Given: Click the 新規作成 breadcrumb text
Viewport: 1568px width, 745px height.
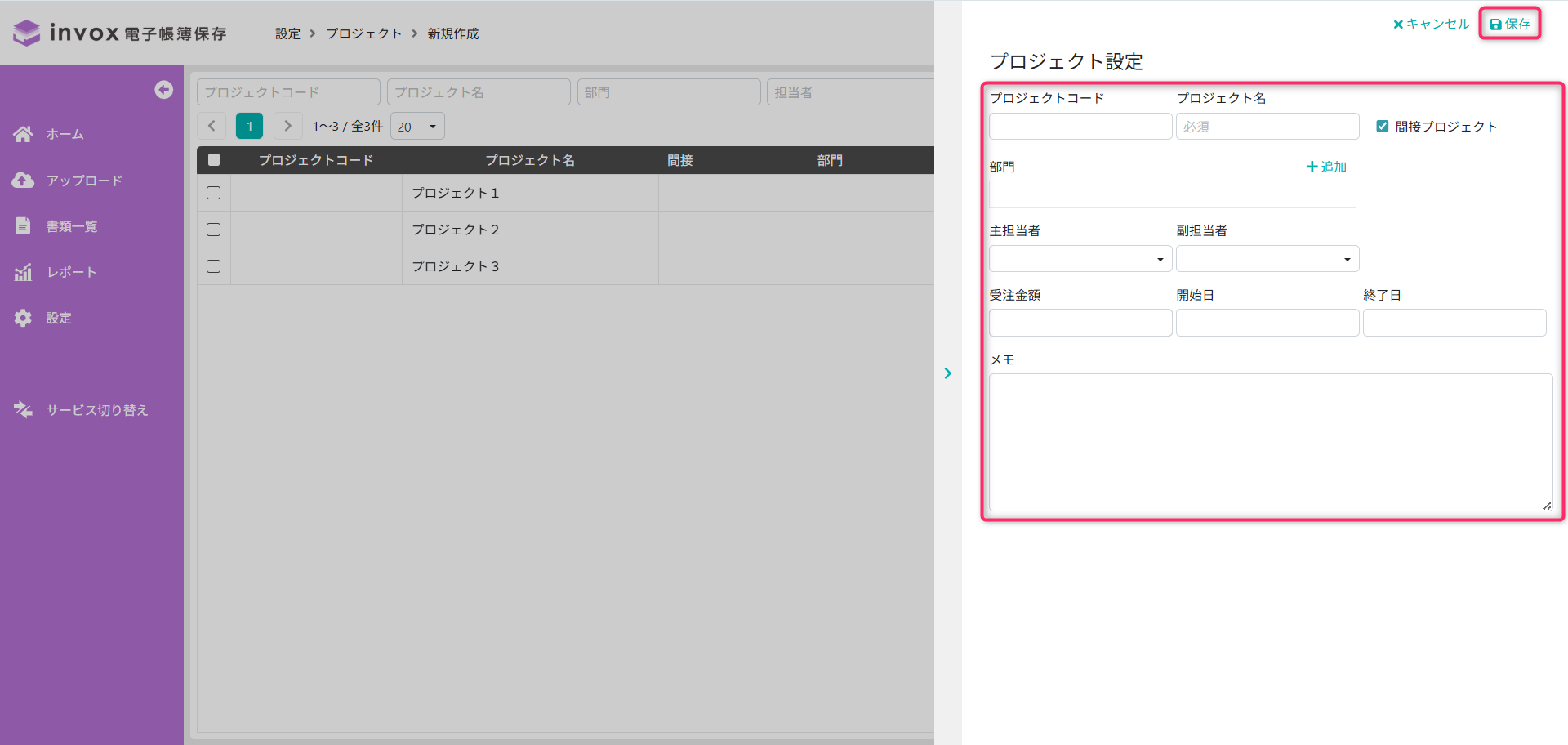Looking at the screenshot, I should (453, 33).
